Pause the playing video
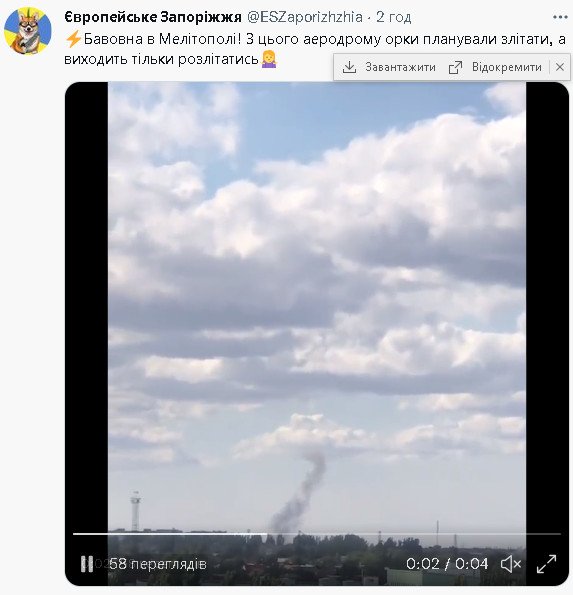Image resolution: width=573 pixels, height=595 pixels. tap(87, 564)
